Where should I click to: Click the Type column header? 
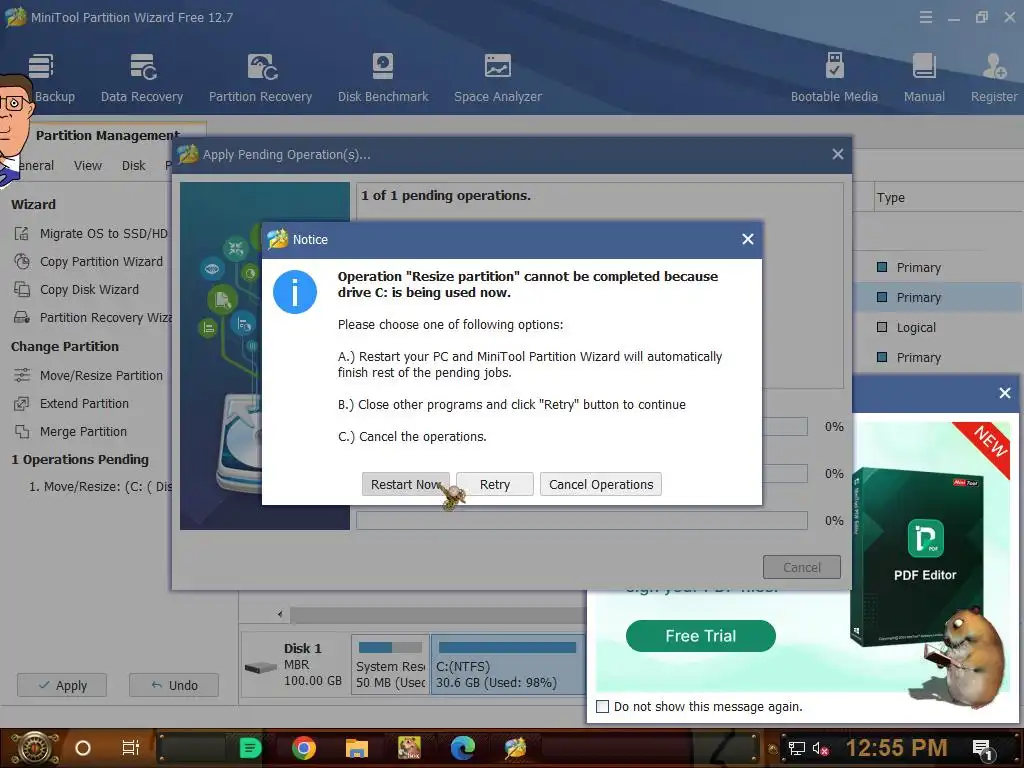(891, 197)
